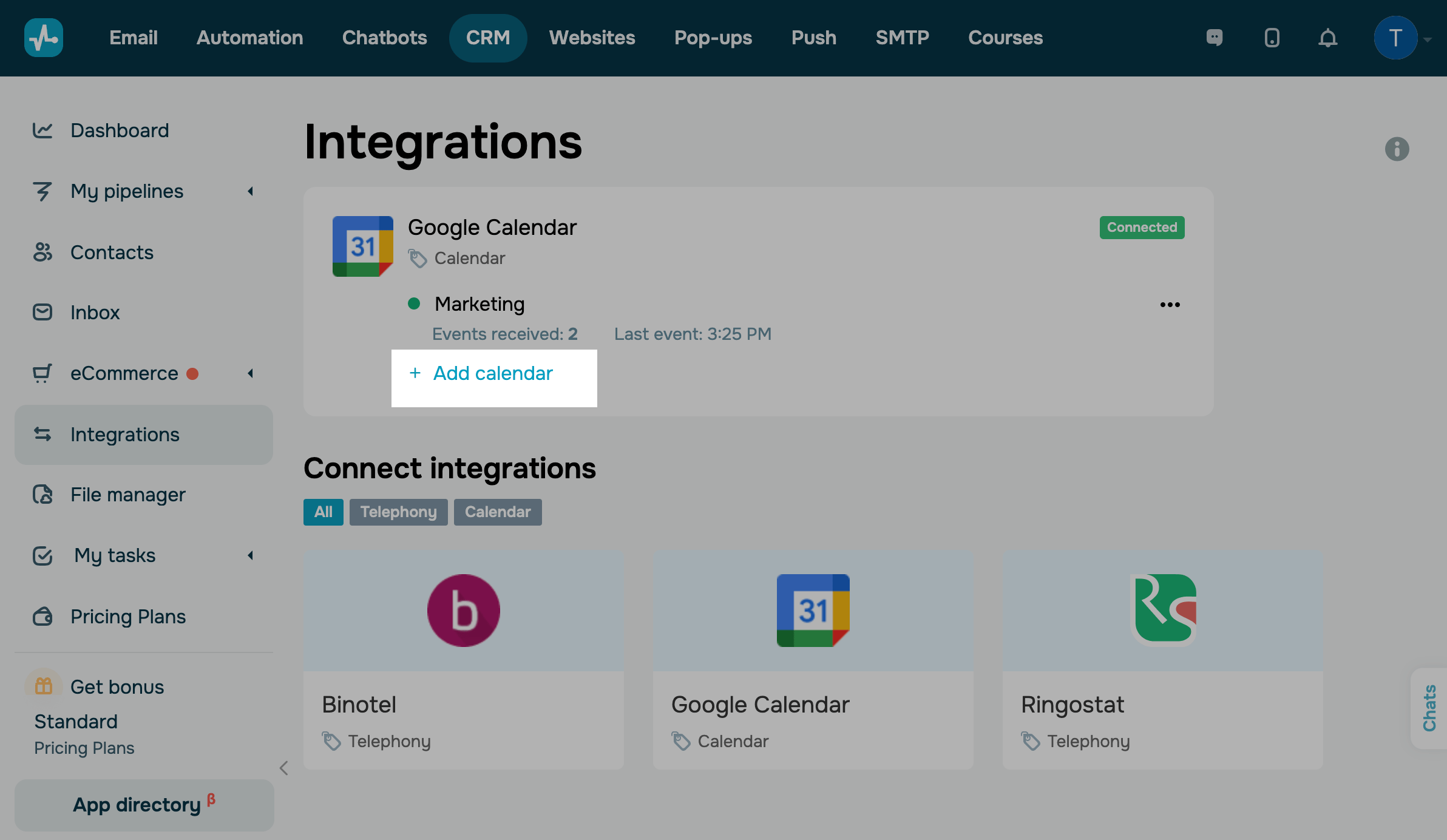
Task: Switch to the Automation tab
Action: coord(249,38)
